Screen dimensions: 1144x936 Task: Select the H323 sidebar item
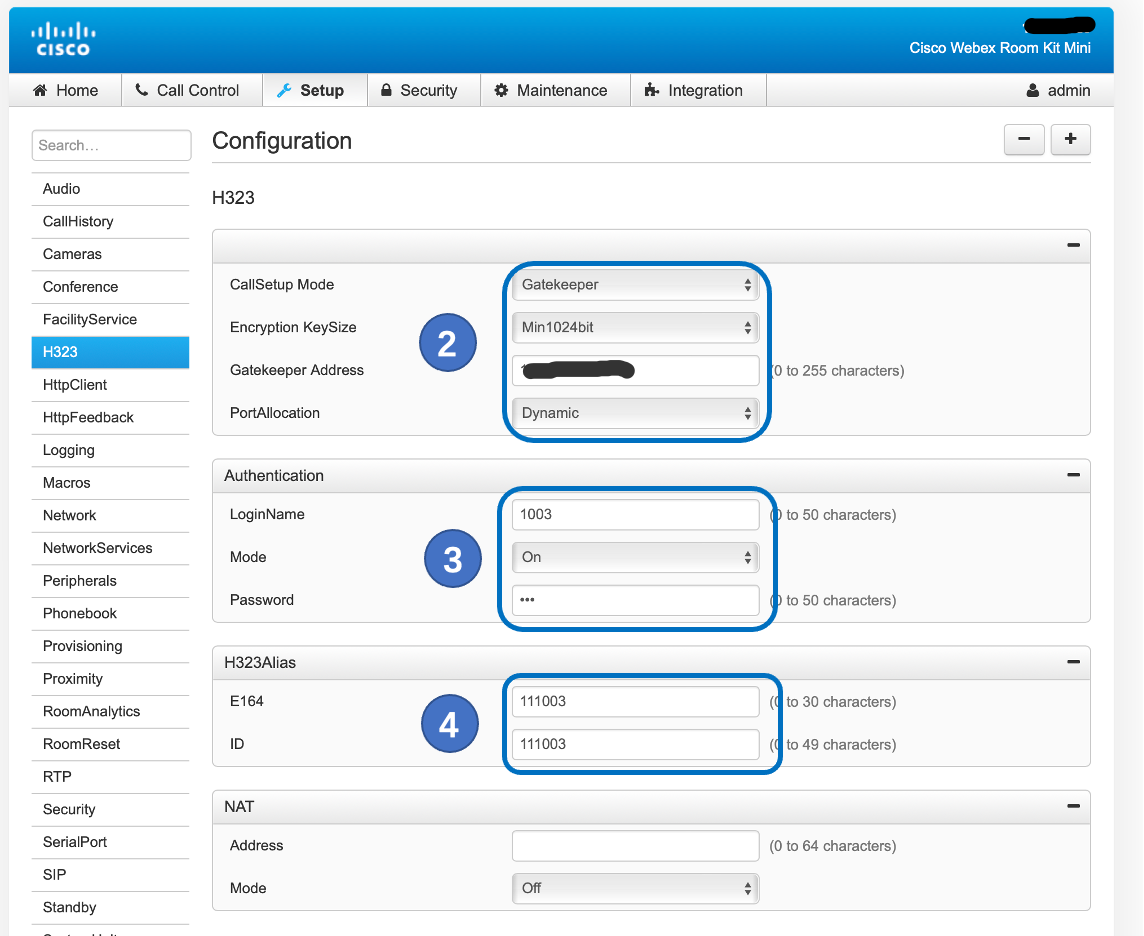110,352
